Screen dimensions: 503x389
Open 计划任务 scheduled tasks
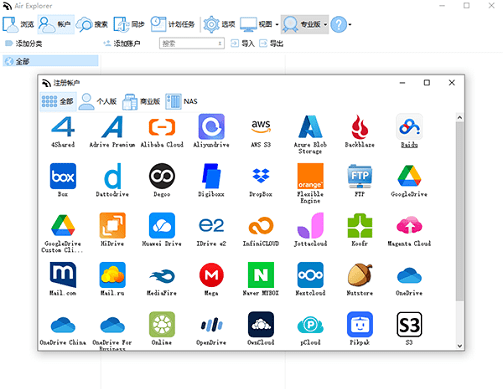coord(172,24)
